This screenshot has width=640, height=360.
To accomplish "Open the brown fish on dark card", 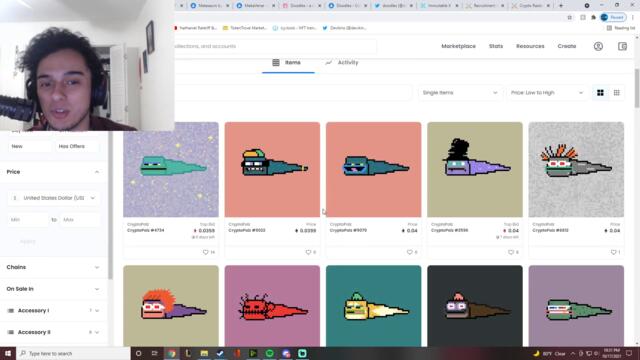I will tap(475, 306).
